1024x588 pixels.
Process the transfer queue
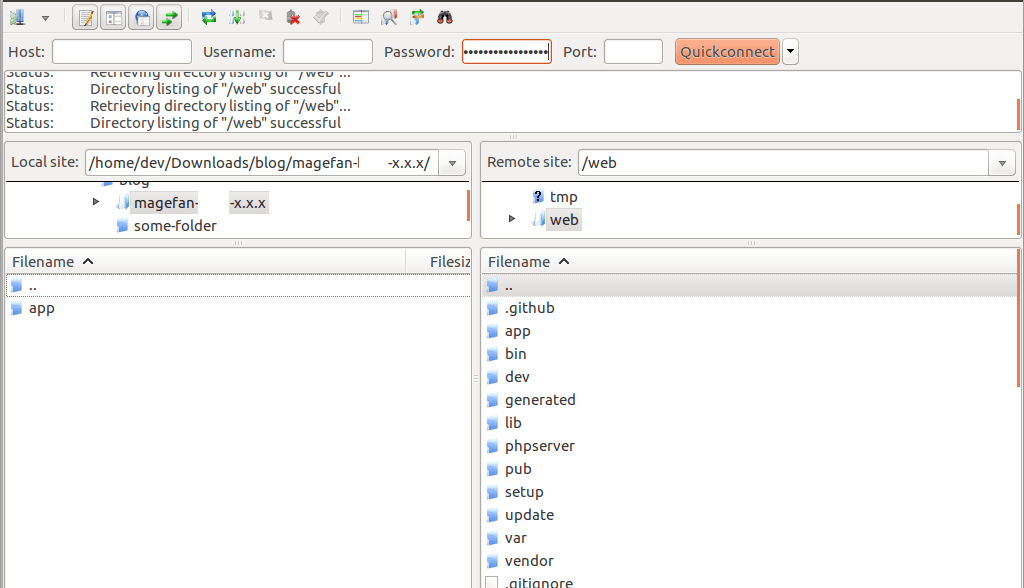(238, 17)
